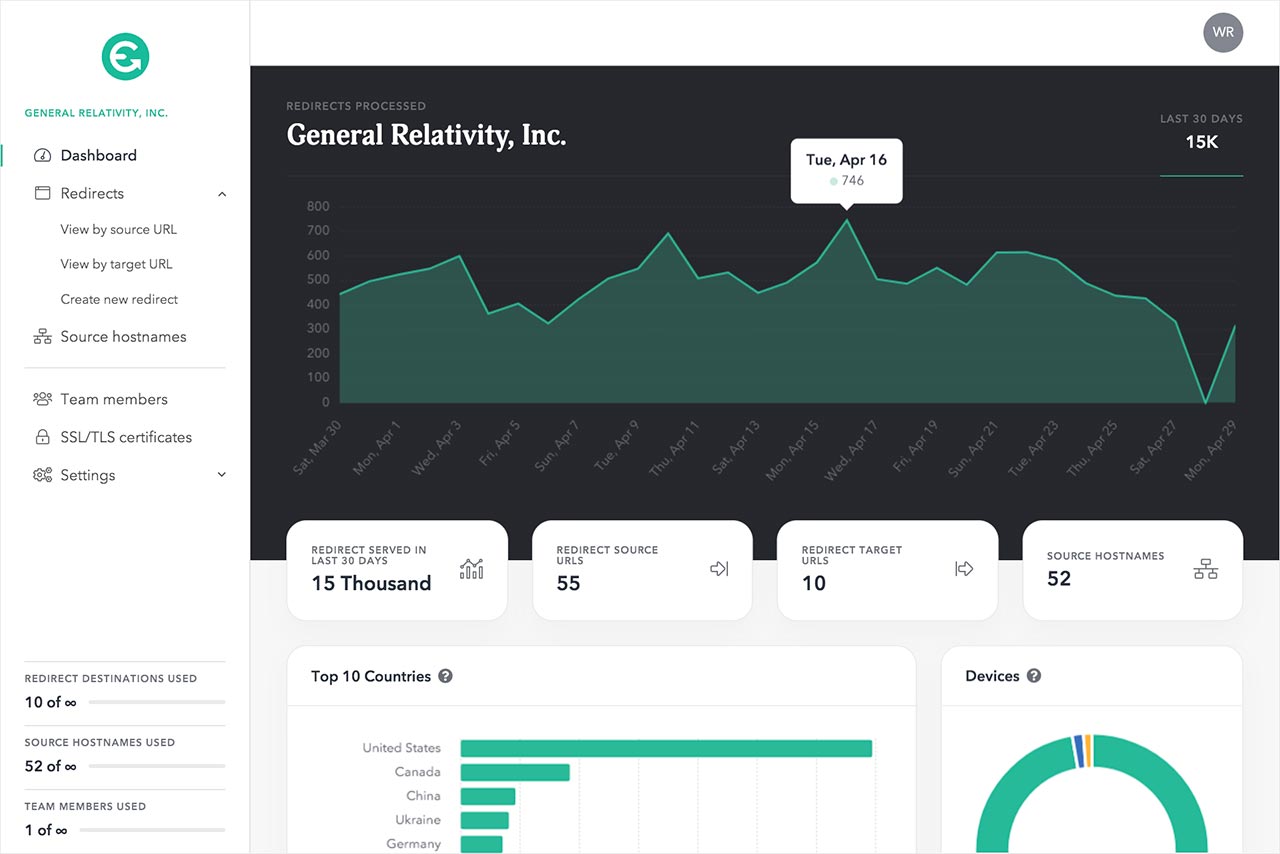Image resolution: width=1280 pixels, height=854 pixels.
Task: Click the bar chart icon on Redirect Served card
Action: 472,568
